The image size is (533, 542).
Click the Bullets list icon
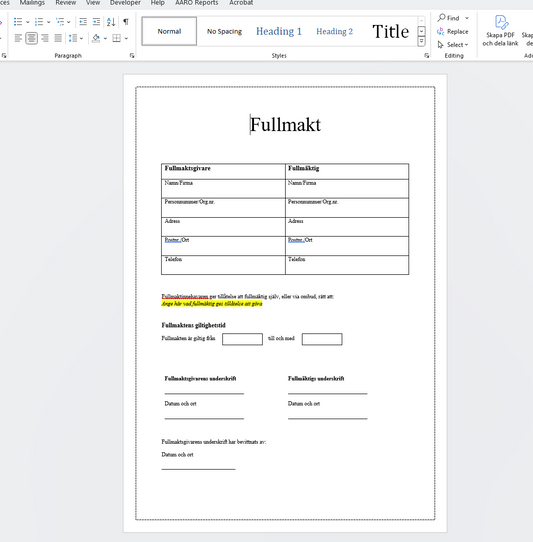click(x=18, y=22)
